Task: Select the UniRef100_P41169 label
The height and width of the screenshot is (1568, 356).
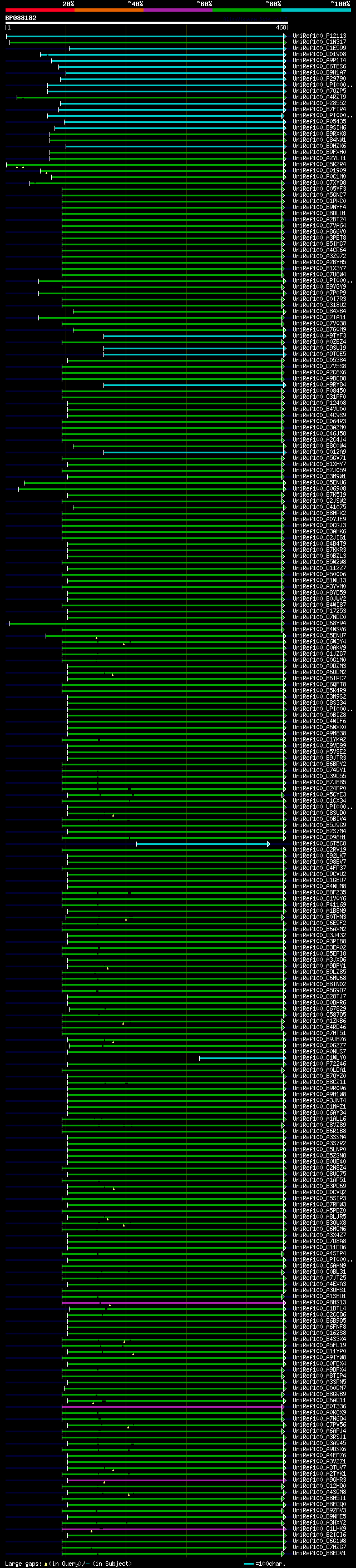Action: pyautogui.click(x=319, y=904)
